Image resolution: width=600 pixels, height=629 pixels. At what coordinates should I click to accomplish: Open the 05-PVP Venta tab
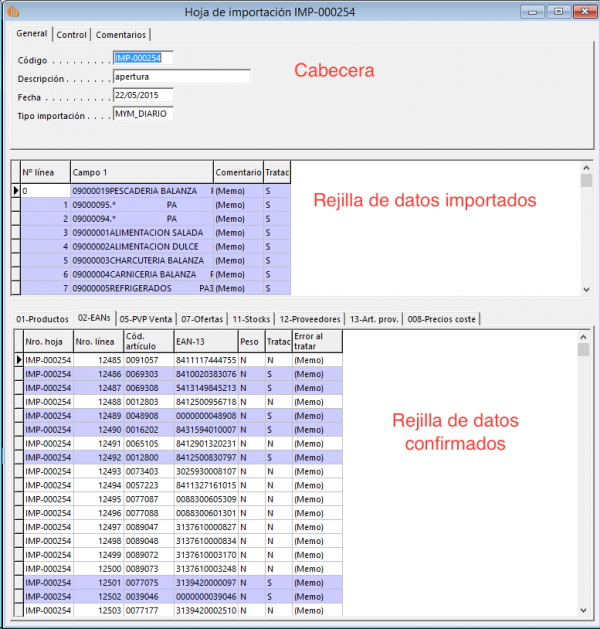pos(146,319)
